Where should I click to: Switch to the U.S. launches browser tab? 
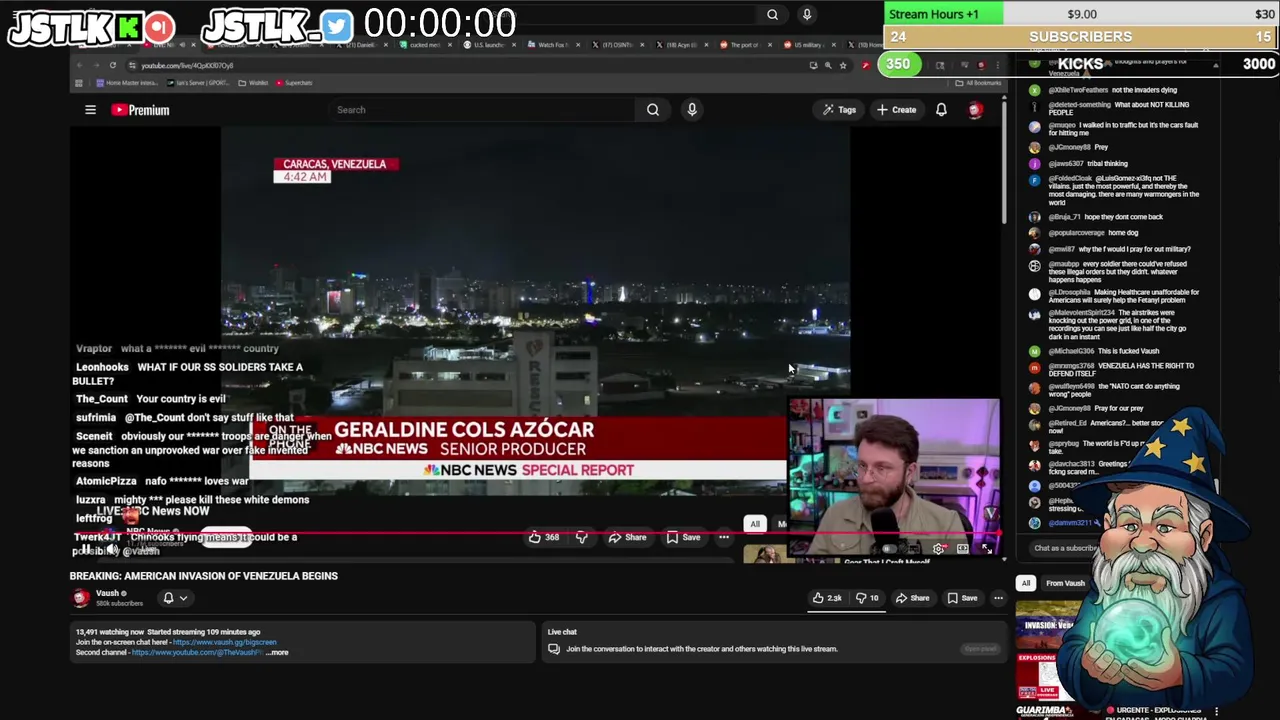(487, 45)
